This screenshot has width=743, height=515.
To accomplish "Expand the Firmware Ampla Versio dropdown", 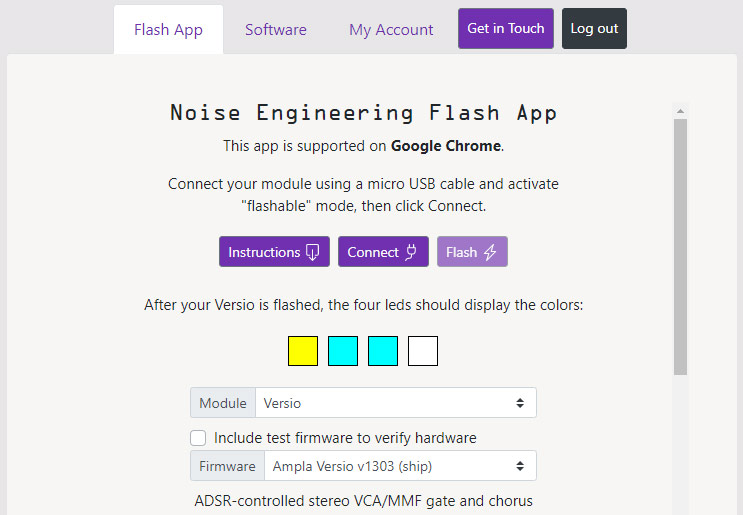I will [399, 466].
